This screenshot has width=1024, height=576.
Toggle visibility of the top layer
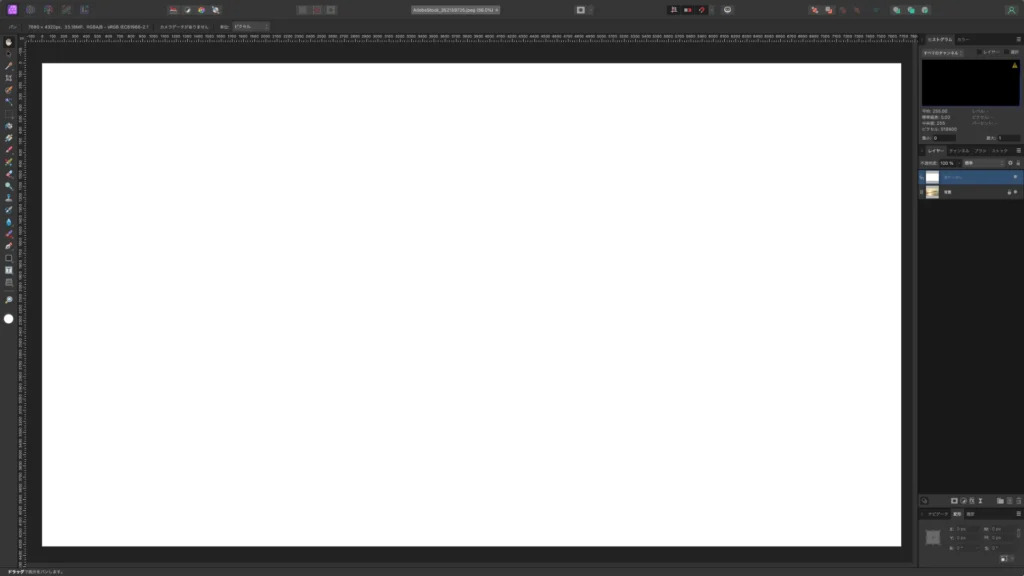point(1014,177)
